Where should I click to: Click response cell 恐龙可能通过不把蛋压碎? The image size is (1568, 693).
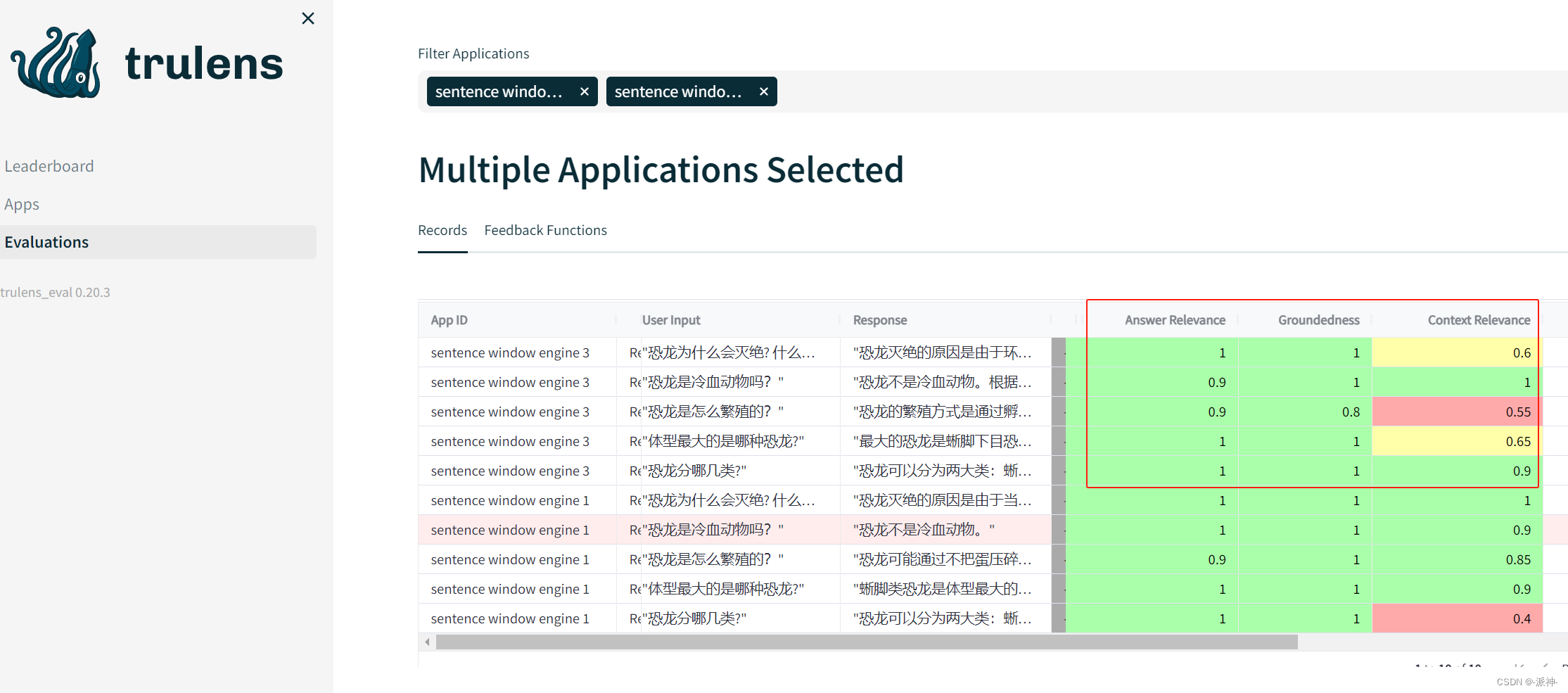[x=945, y=559]
